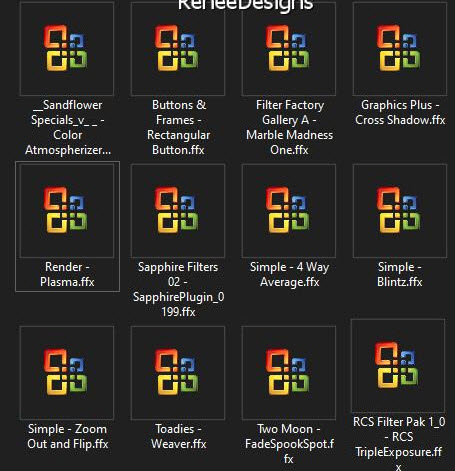The image size is (455, 471).
Task: Click the 'SapphirePlugin_0199.ffx' filename text
Action: tap(178, 304)
